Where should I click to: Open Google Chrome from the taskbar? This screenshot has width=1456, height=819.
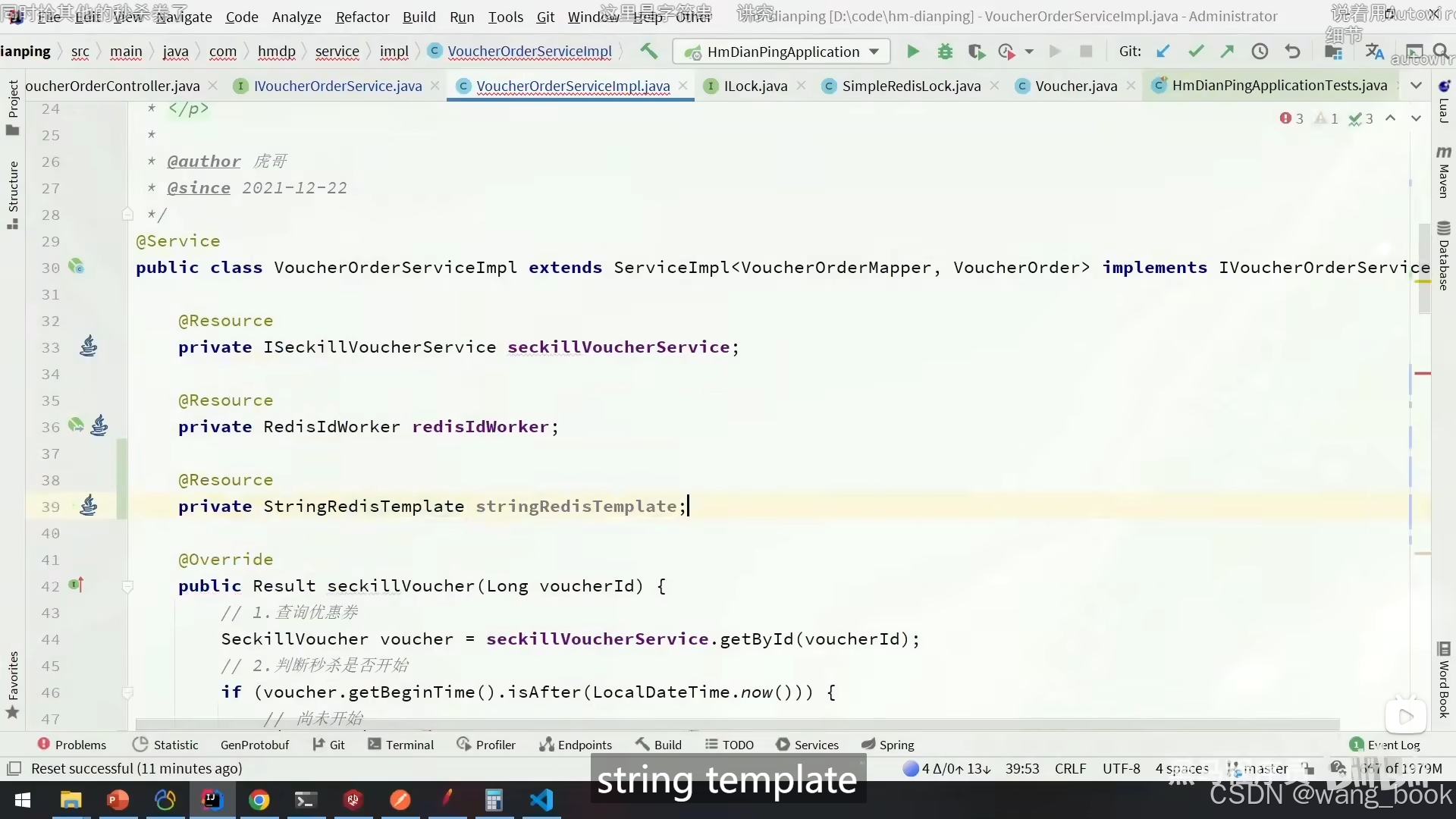[259, 800]
